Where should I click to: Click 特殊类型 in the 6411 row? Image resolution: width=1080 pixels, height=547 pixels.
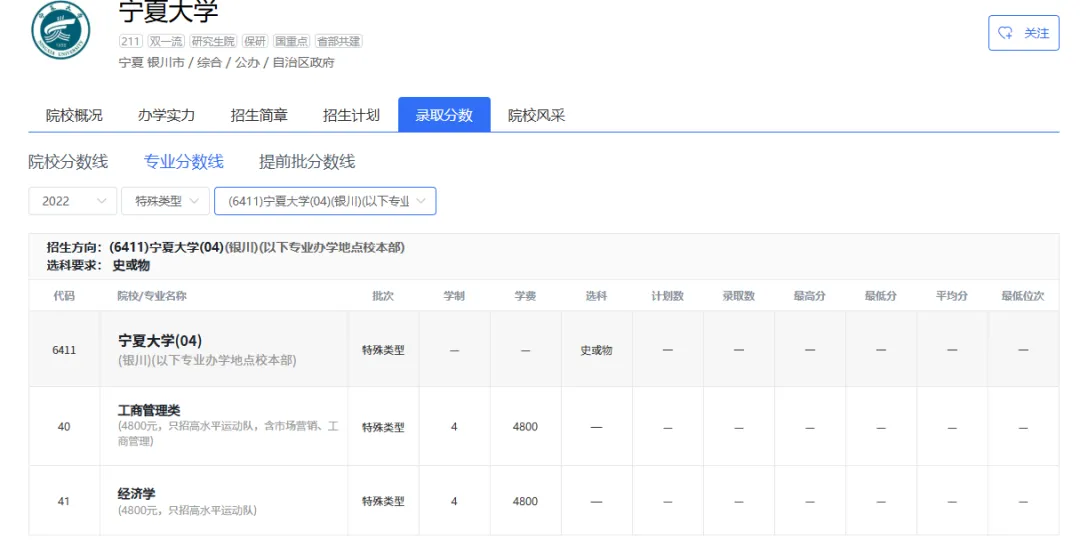383,350
